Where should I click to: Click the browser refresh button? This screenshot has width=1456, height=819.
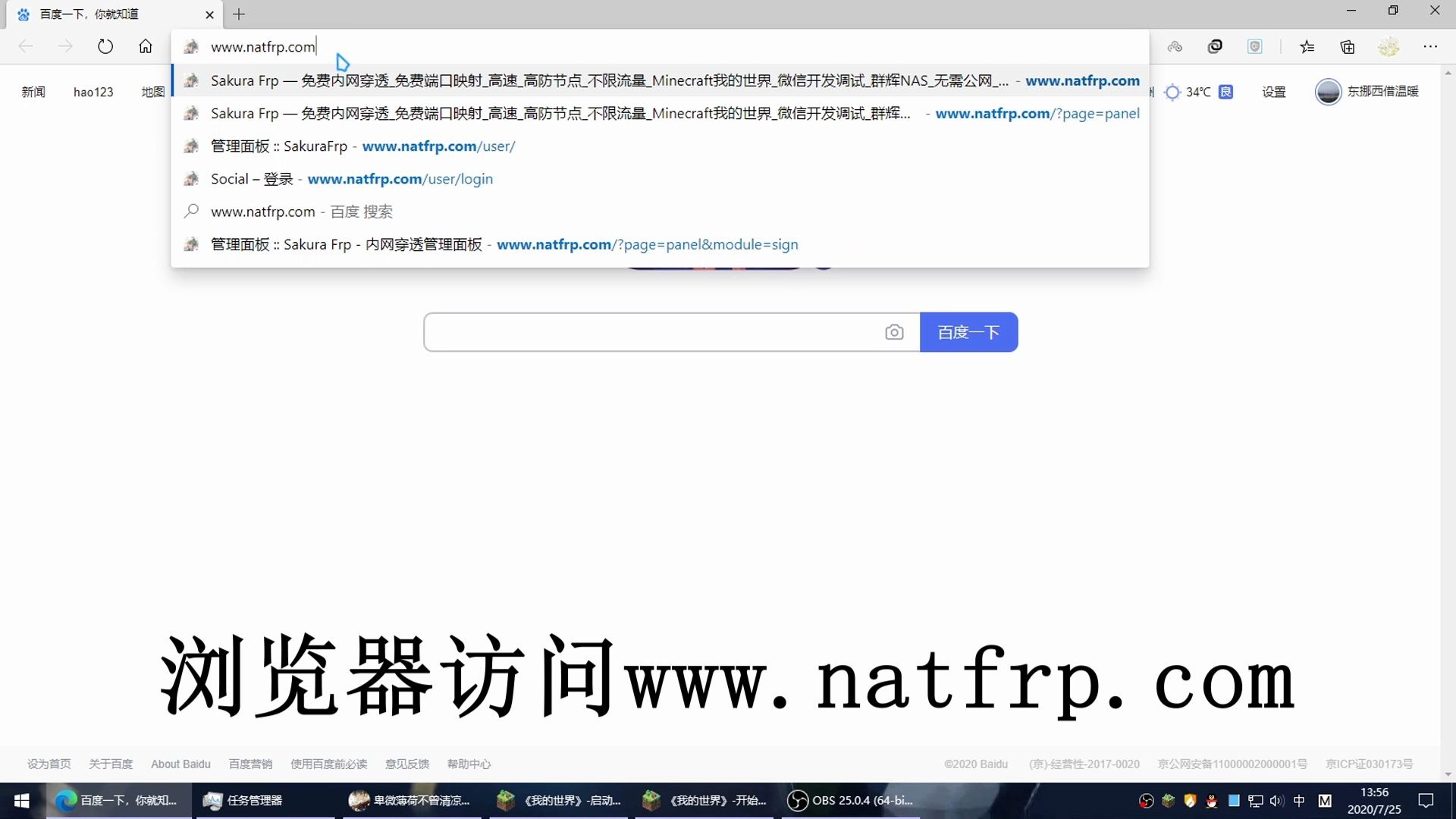105,46
